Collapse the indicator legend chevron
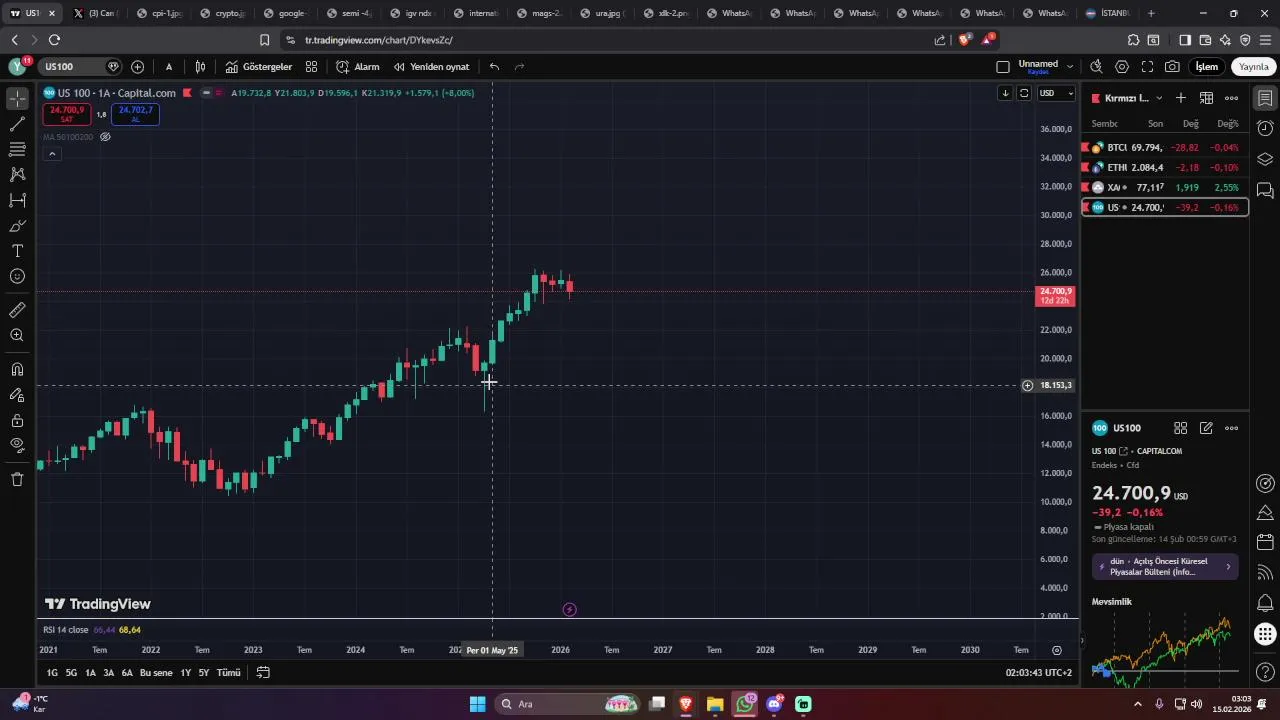Image resolution: width=1280 pixels, height=720 pixels. 52,154
